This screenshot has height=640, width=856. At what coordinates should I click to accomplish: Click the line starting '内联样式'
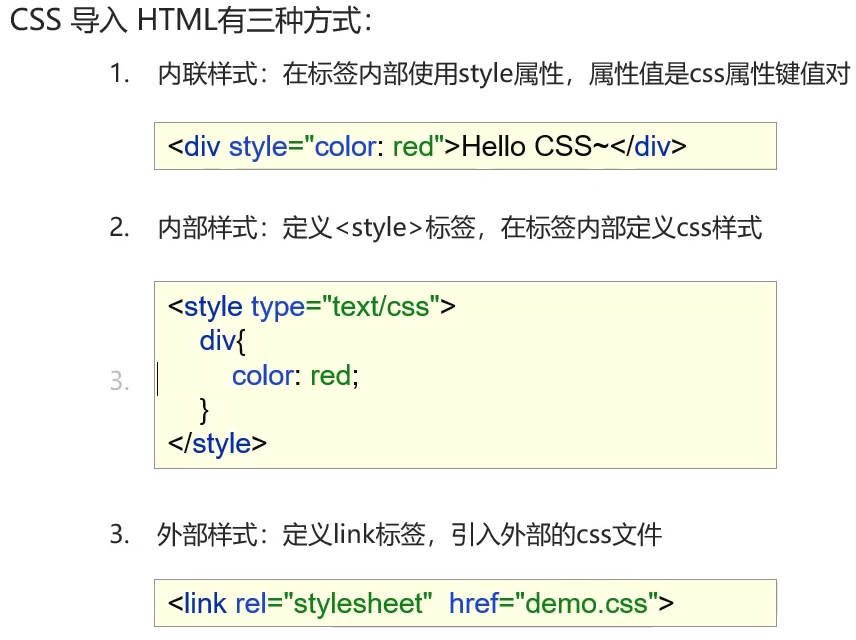[504, 74]
